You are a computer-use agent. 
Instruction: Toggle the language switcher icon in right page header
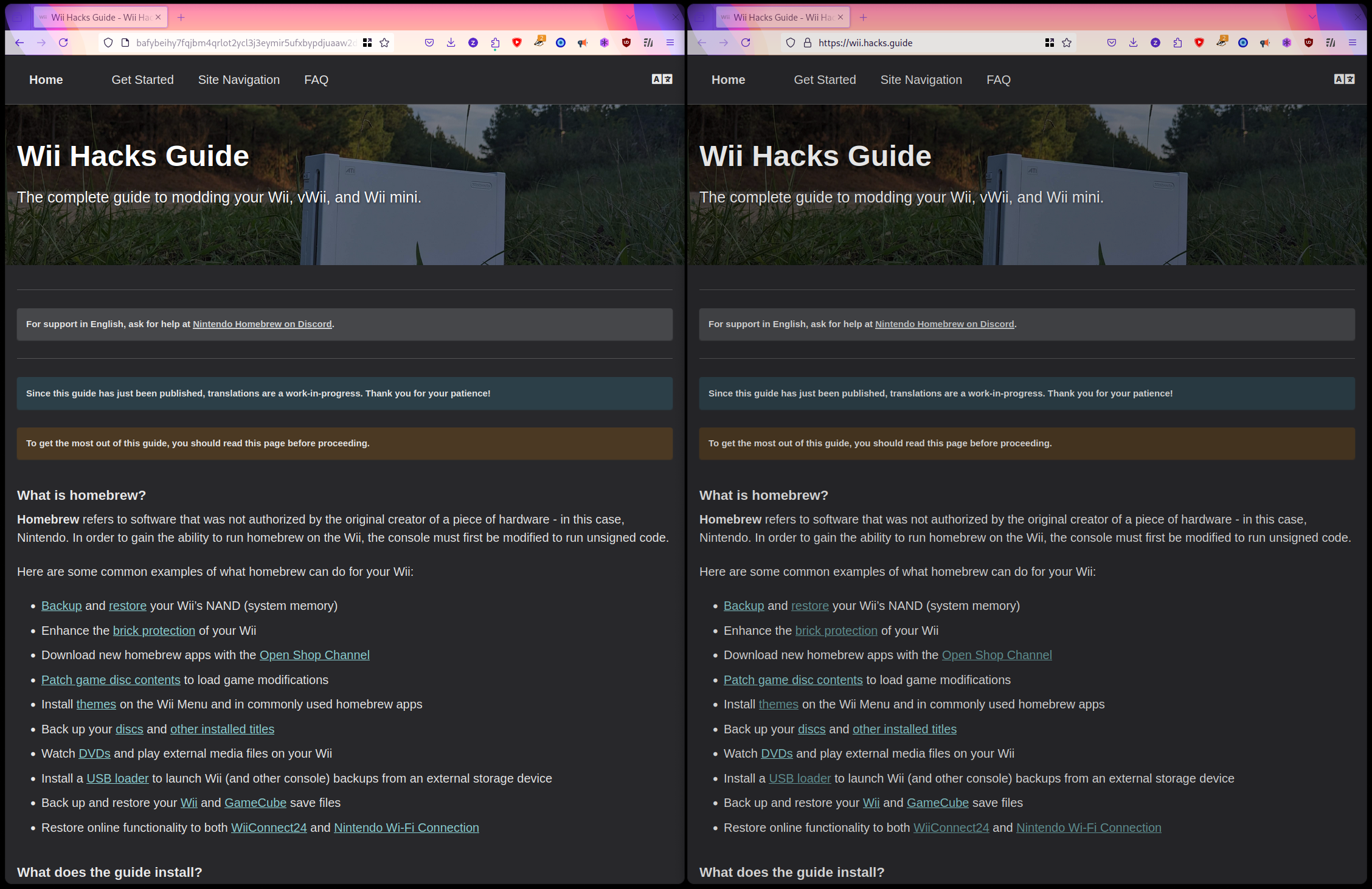click(x=1344, y=79)
